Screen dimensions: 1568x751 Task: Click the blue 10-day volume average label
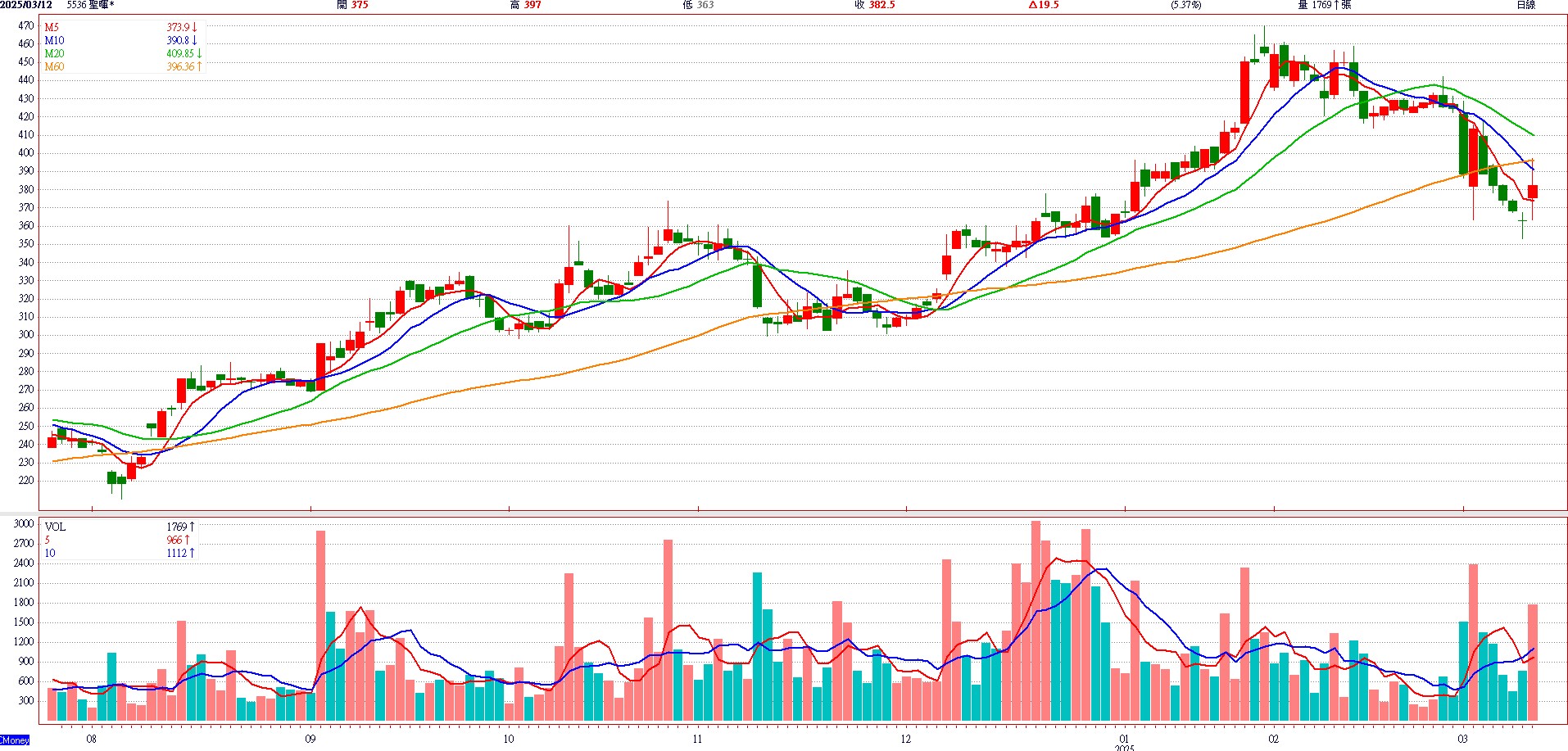[50, 553]
